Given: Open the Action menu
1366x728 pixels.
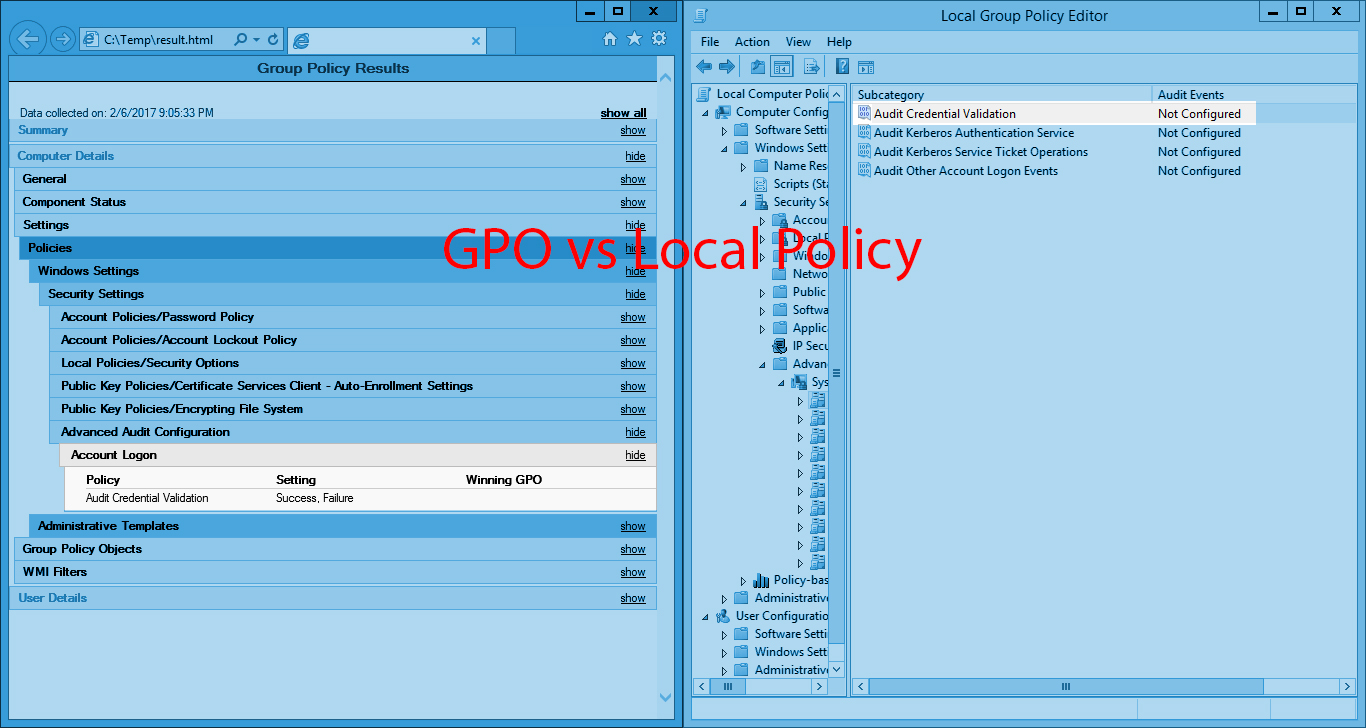Looking at the screenshot, I should click(x=752, y=42).
